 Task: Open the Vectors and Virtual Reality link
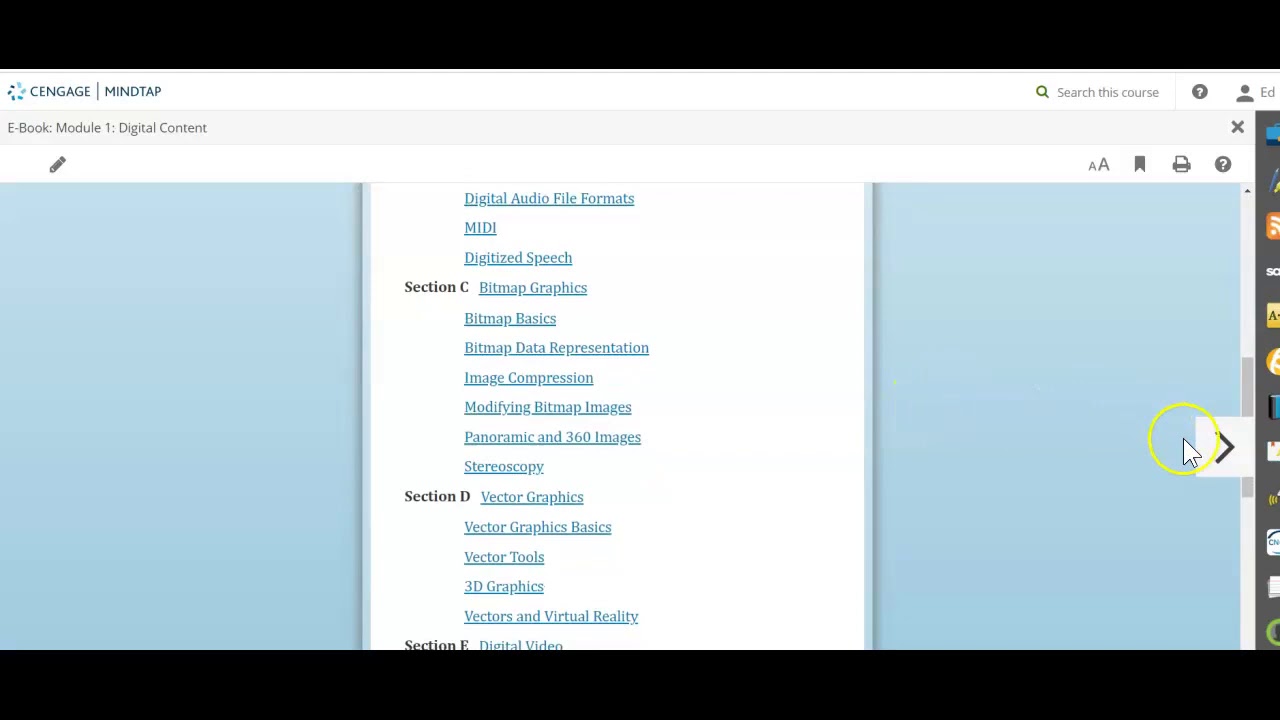(551, 616)
